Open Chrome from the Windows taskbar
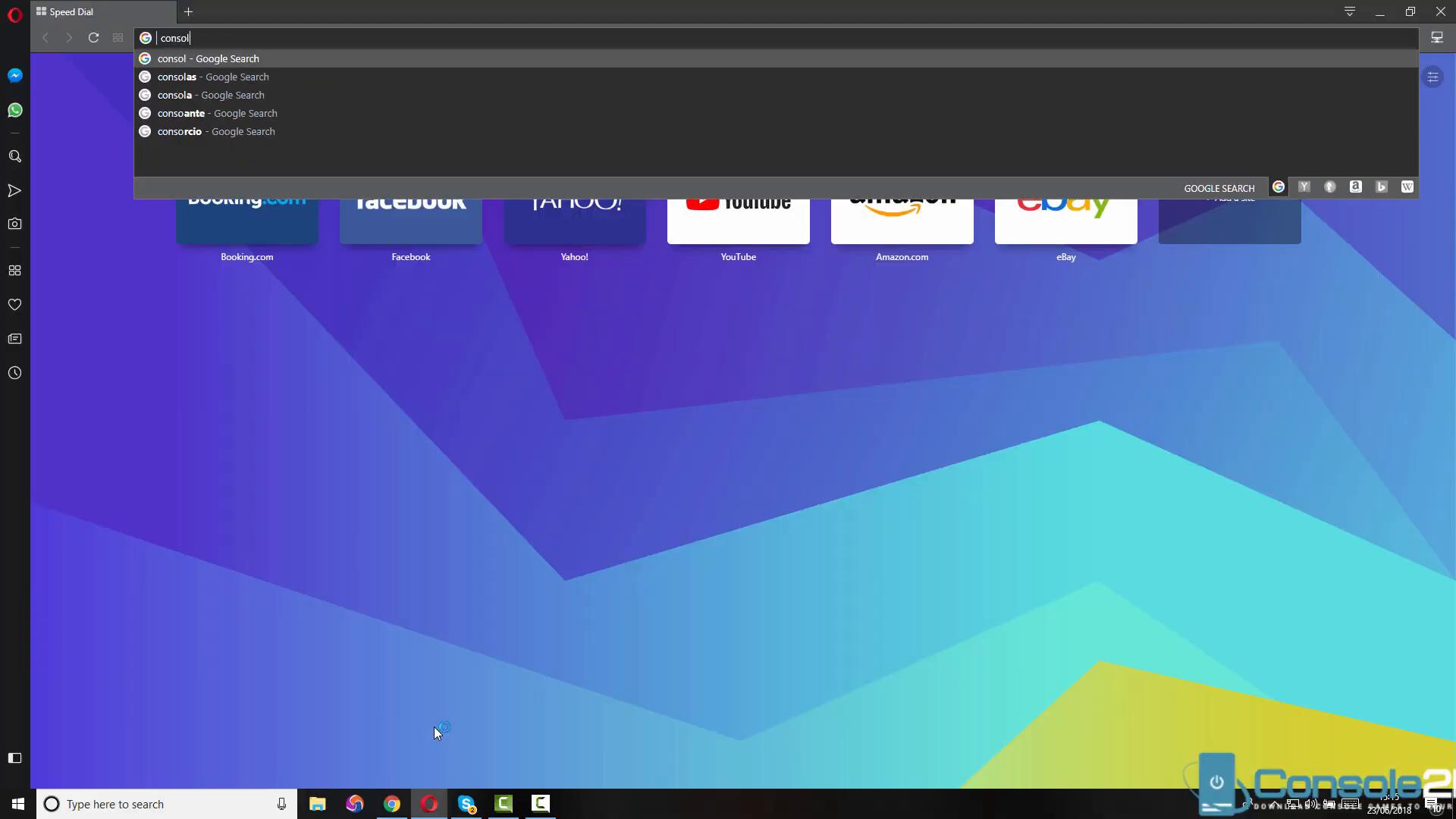The image size is (1456, 819). 391,804
